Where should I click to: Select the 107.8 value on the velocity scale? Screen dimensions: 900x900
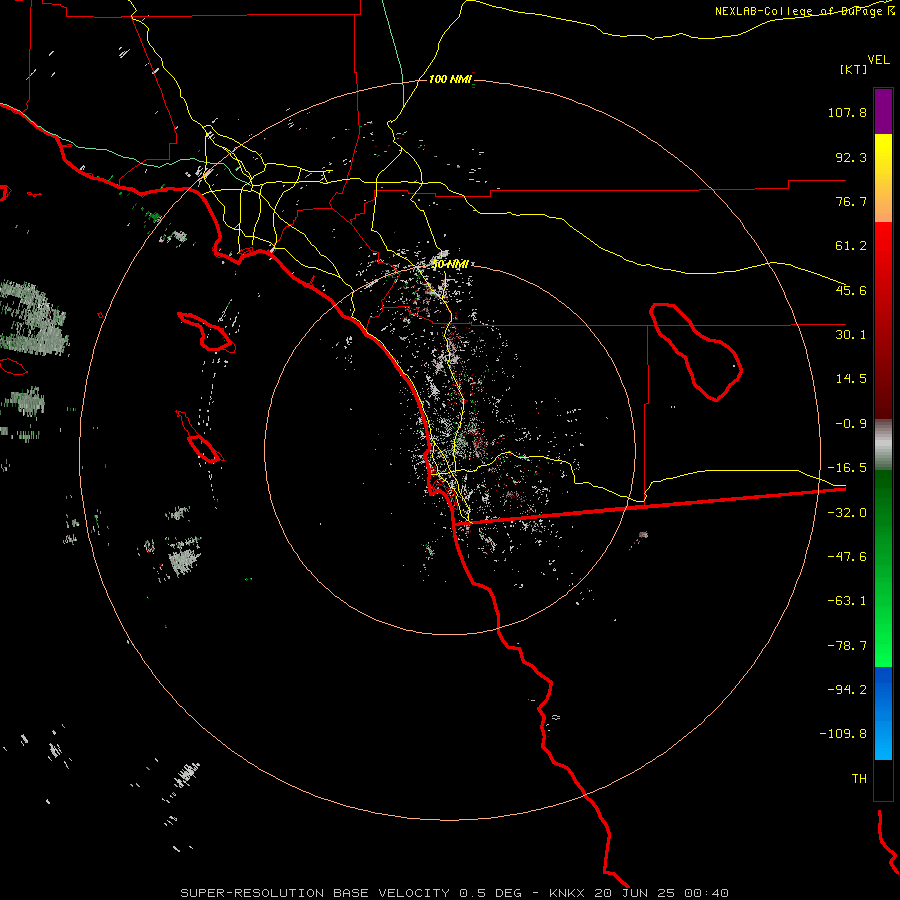847,112
